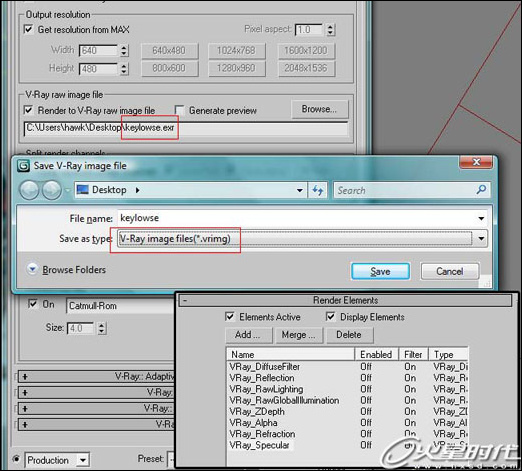Select VRay_DiffuseFilter element row

[348, 367]
